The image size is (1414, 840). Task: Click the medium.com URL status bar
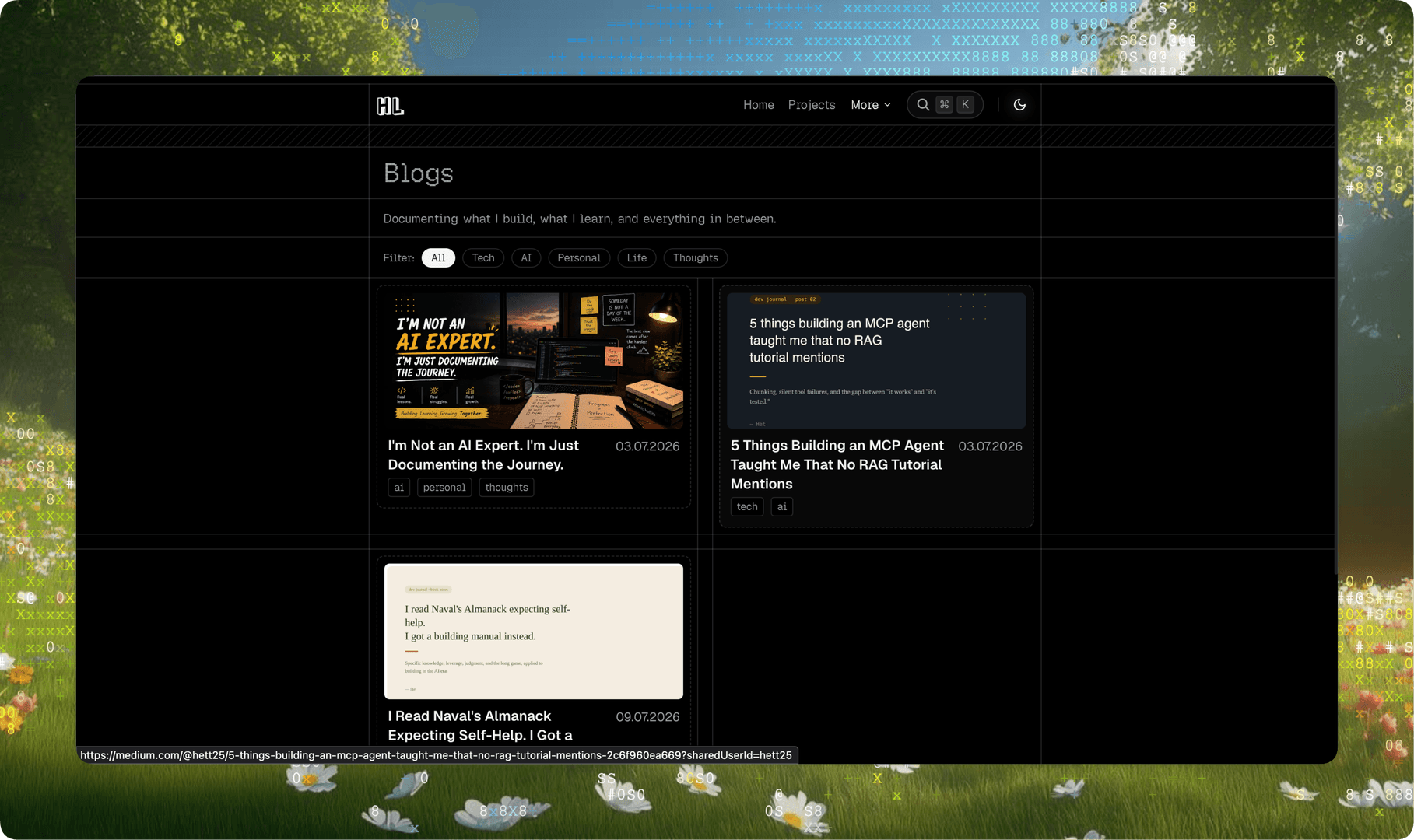pyautogui.click(x=437, y=755)
